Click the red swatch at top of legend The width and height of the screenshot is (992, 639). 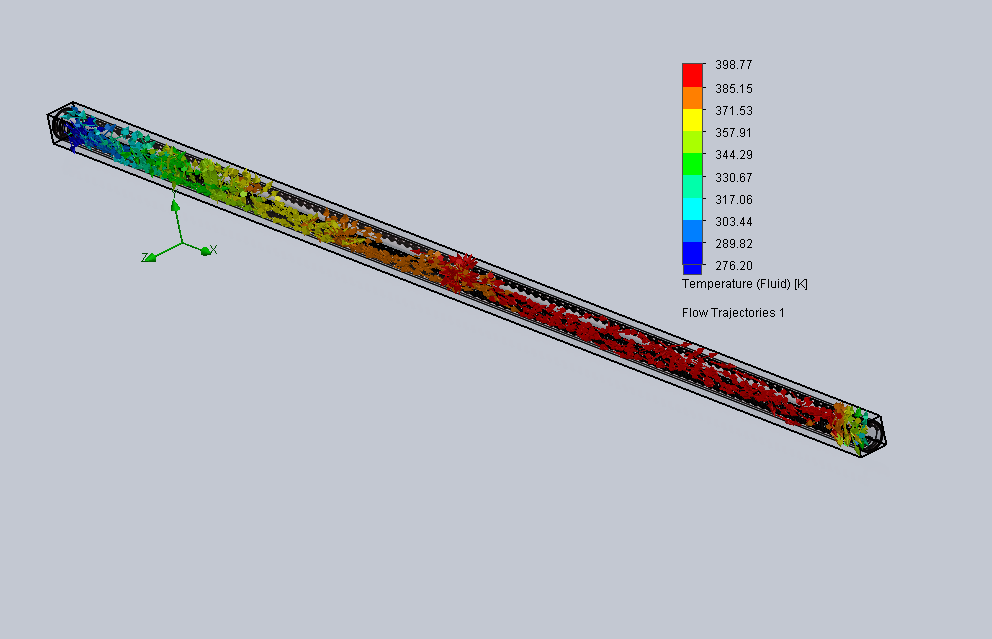pyautogui.click(x=692, y=75)
